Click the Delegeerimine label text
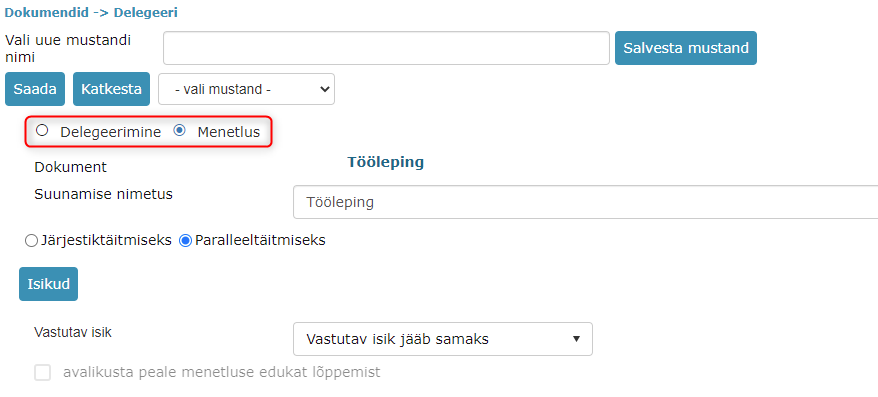 (111, 132)
